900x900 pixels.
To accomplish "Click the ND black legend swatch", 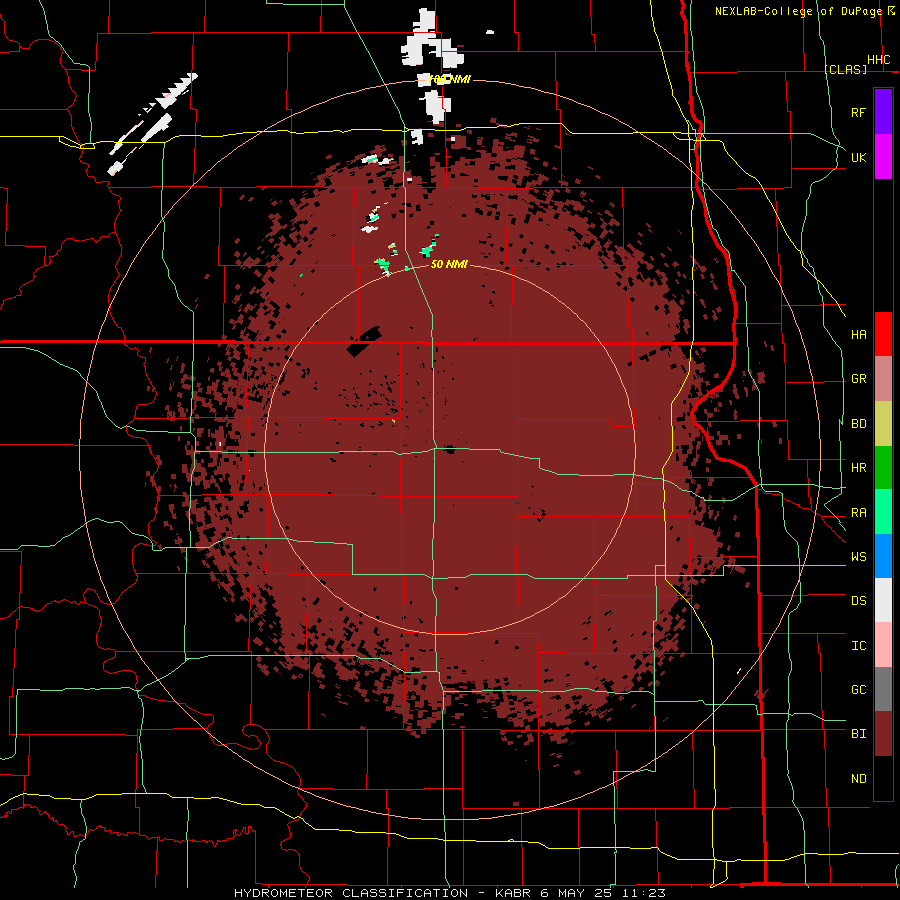I will (883, 778).
